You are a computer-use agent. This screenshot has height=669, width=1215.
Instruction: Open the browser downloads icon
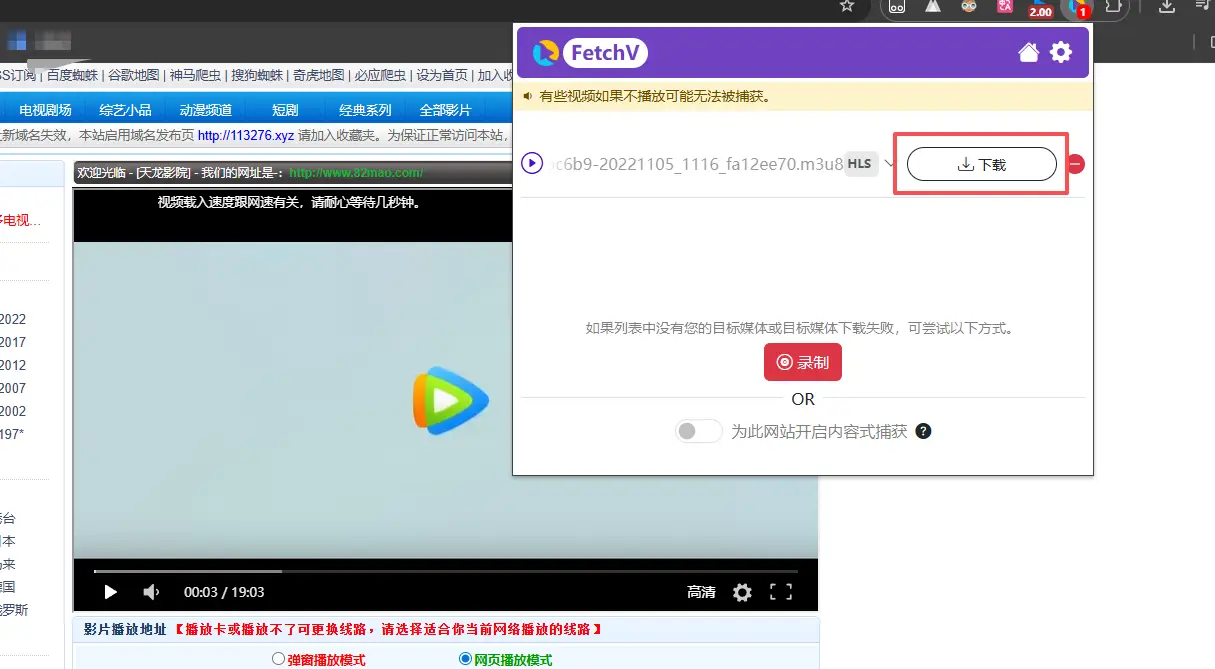coord(1166,8)
